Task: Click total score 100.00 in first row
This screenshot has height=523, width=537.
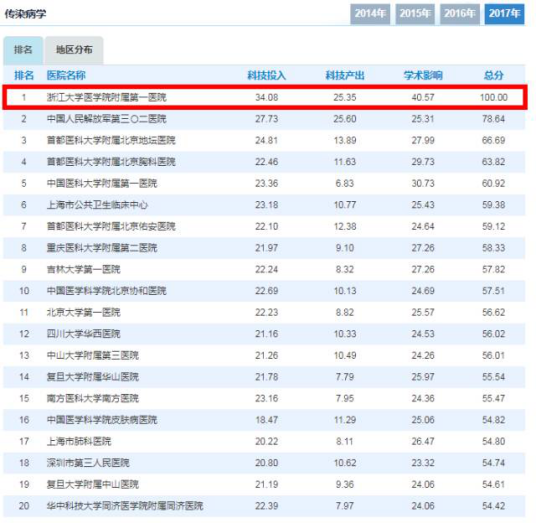Action: coord(494,98)
